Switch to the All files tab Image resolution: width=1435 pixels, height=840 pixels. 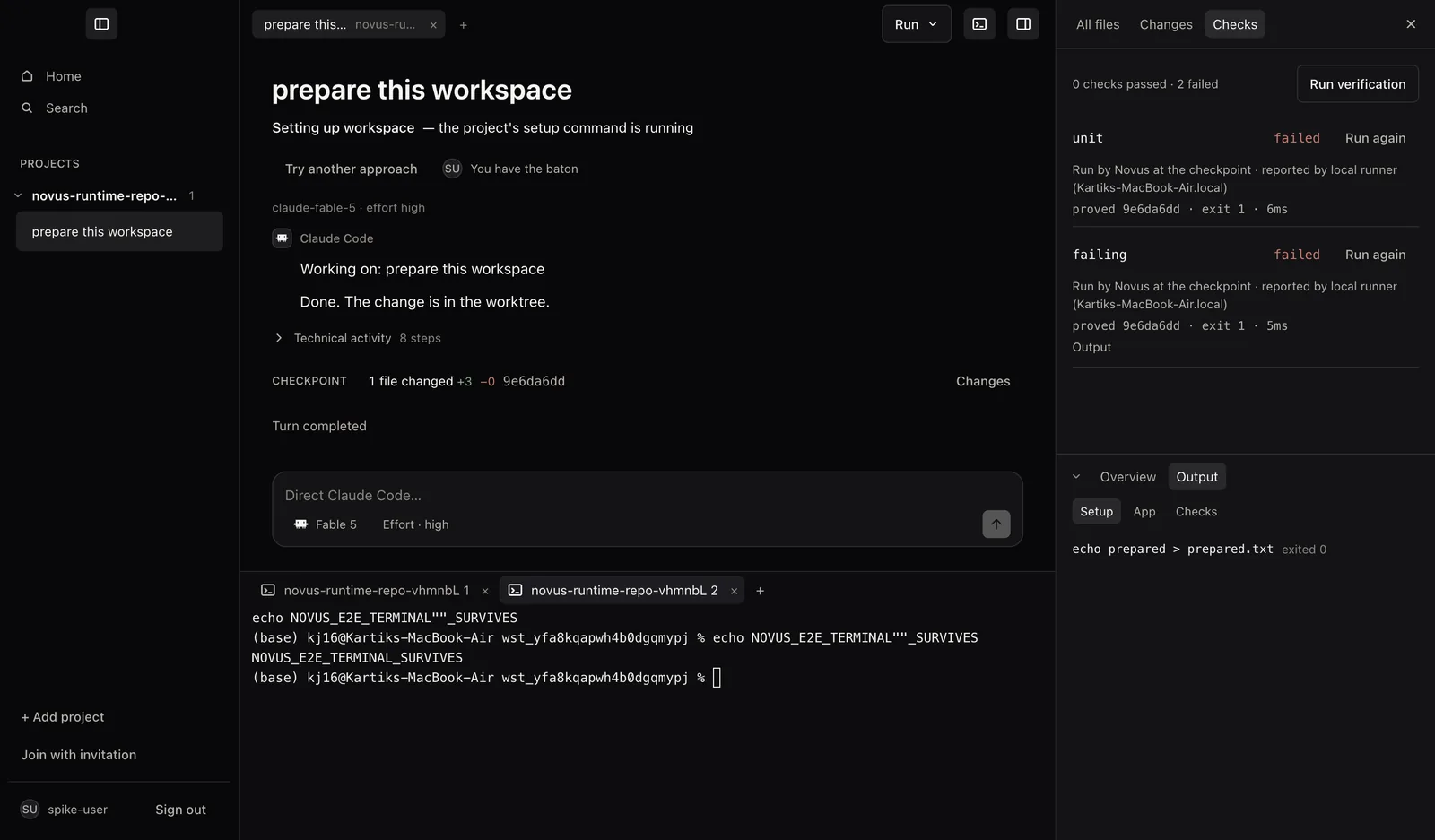(1098, 24)
